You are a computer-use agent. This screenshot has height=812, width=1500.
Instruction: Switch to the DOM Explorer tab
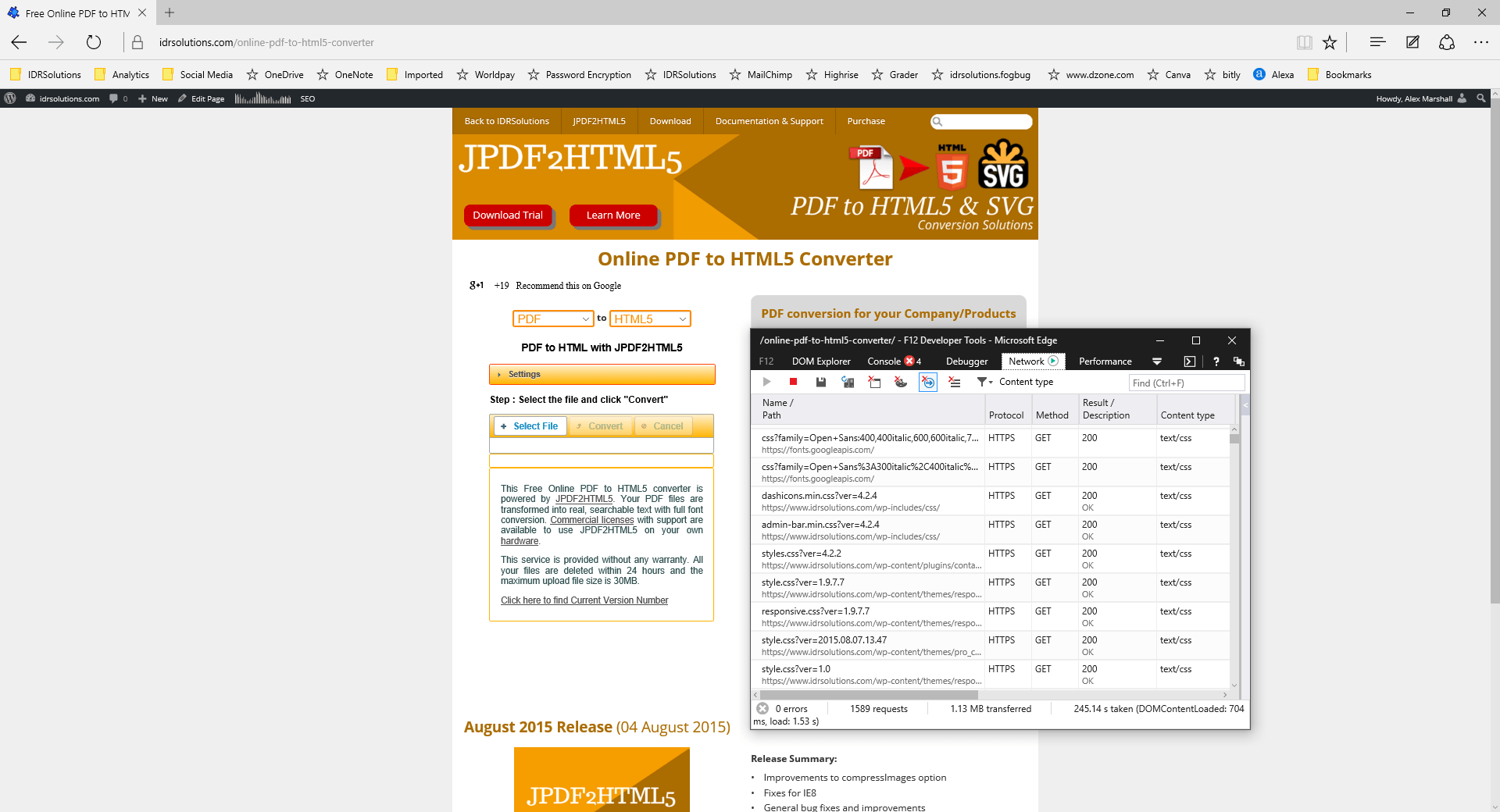click(x=820, y=361)
